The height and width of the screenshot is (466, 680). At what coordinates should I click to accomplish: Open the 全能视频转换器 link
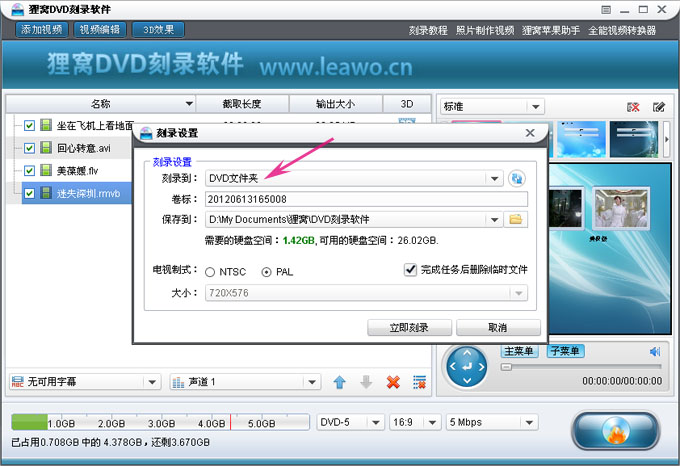tap(622, 30)
